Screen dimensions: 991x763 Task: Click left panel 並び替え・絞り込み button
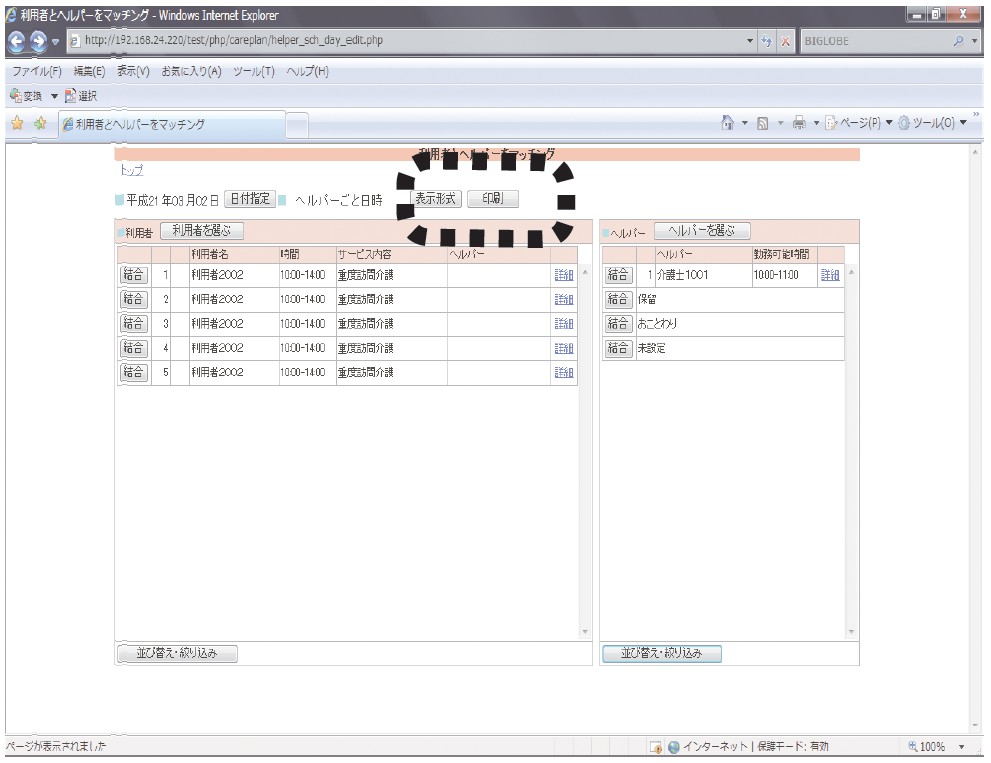tap(178, 653)
